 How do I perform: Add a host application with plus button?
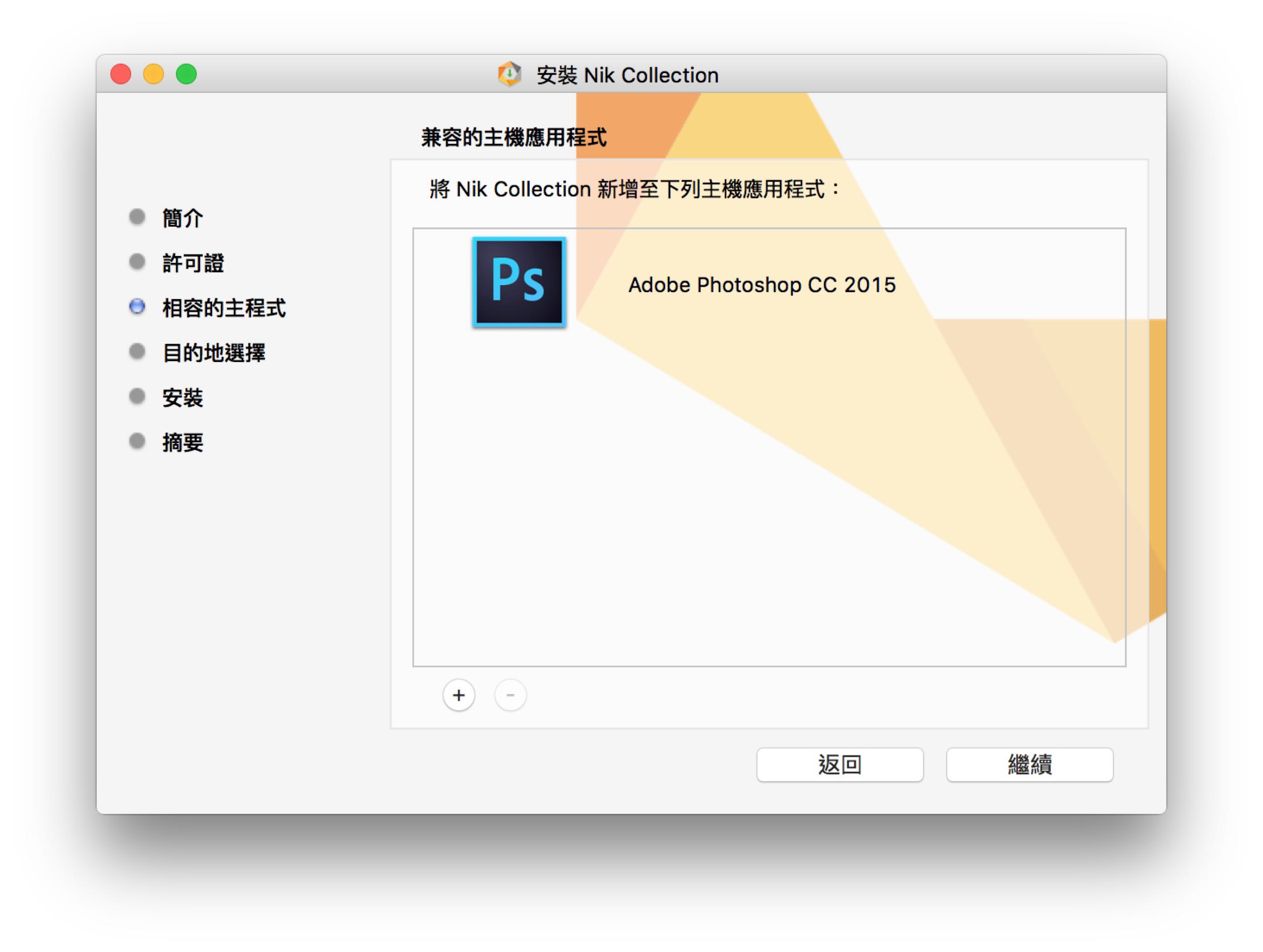pos(458,695)
